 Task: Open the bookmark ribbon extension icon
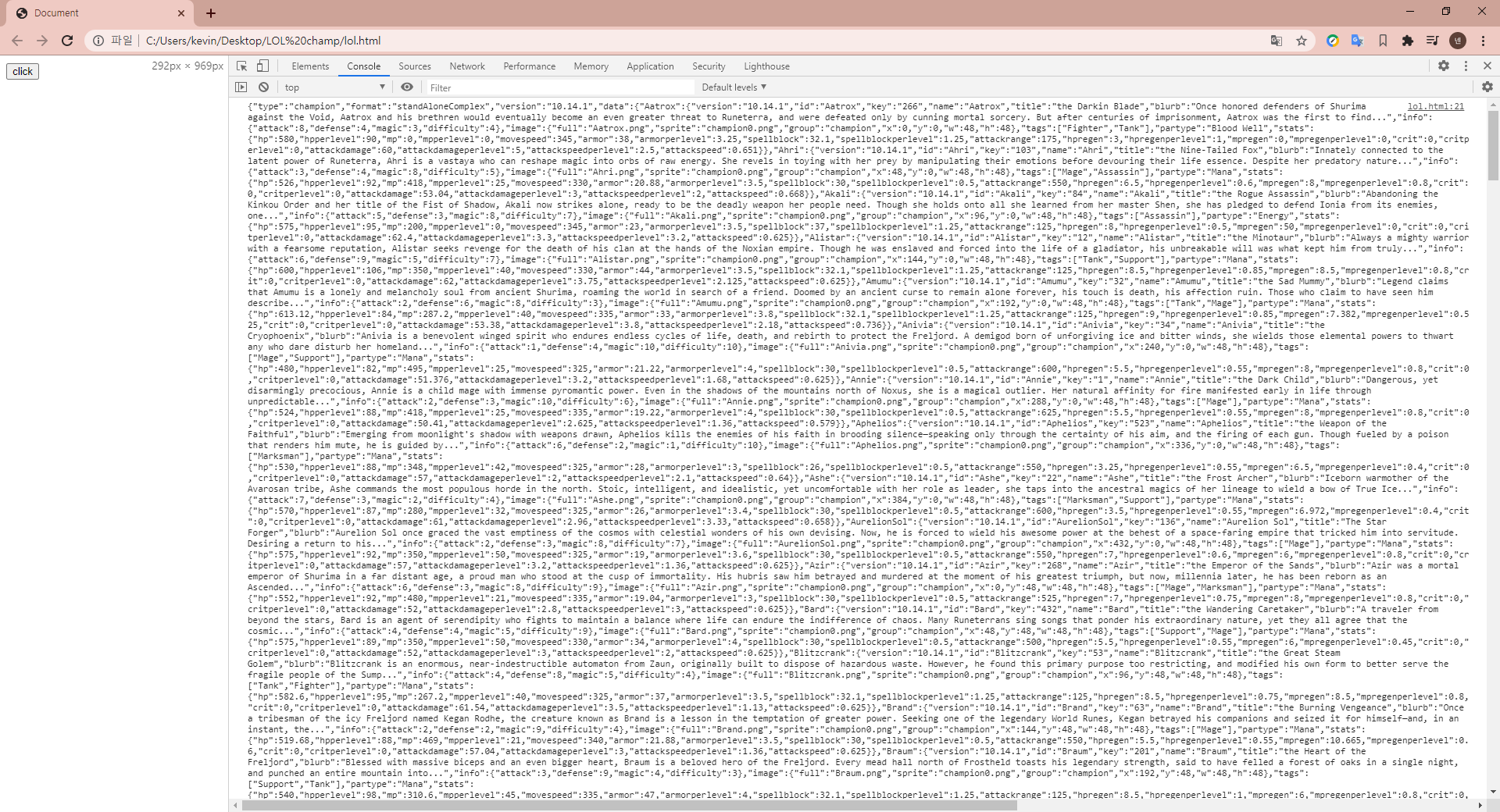pyautogui.click(x=1383, y=41)
